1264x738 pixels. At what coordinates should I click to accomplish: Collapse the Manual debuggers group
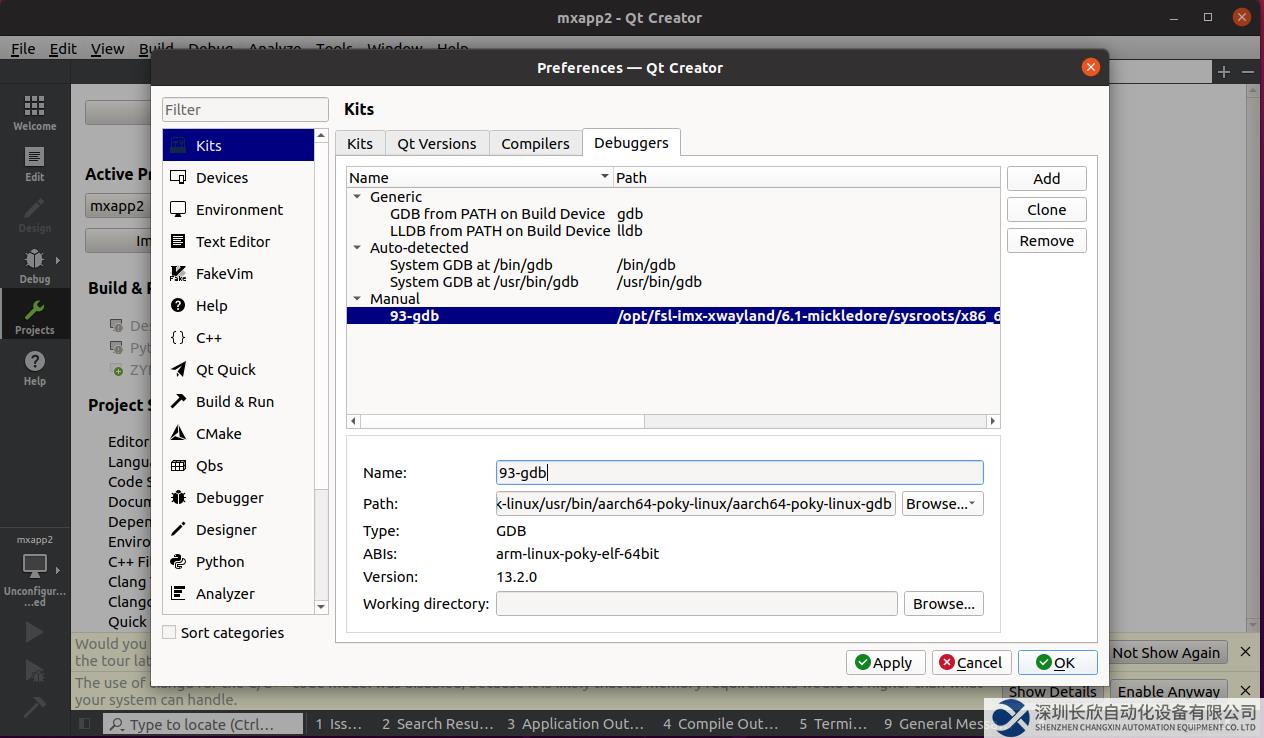(357, 299)
